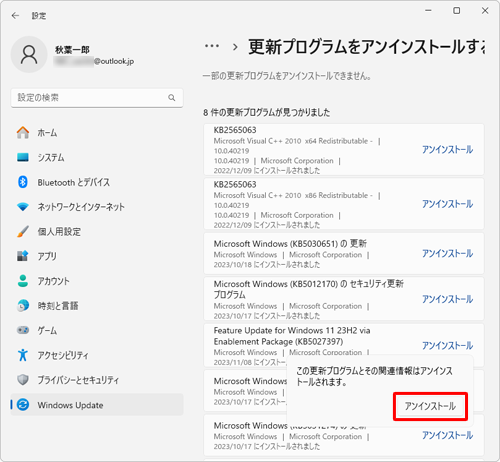Viewport: 500px width, 462px height.
Task: Click the @outlook.jp account email
Action: tap(114, 61)
